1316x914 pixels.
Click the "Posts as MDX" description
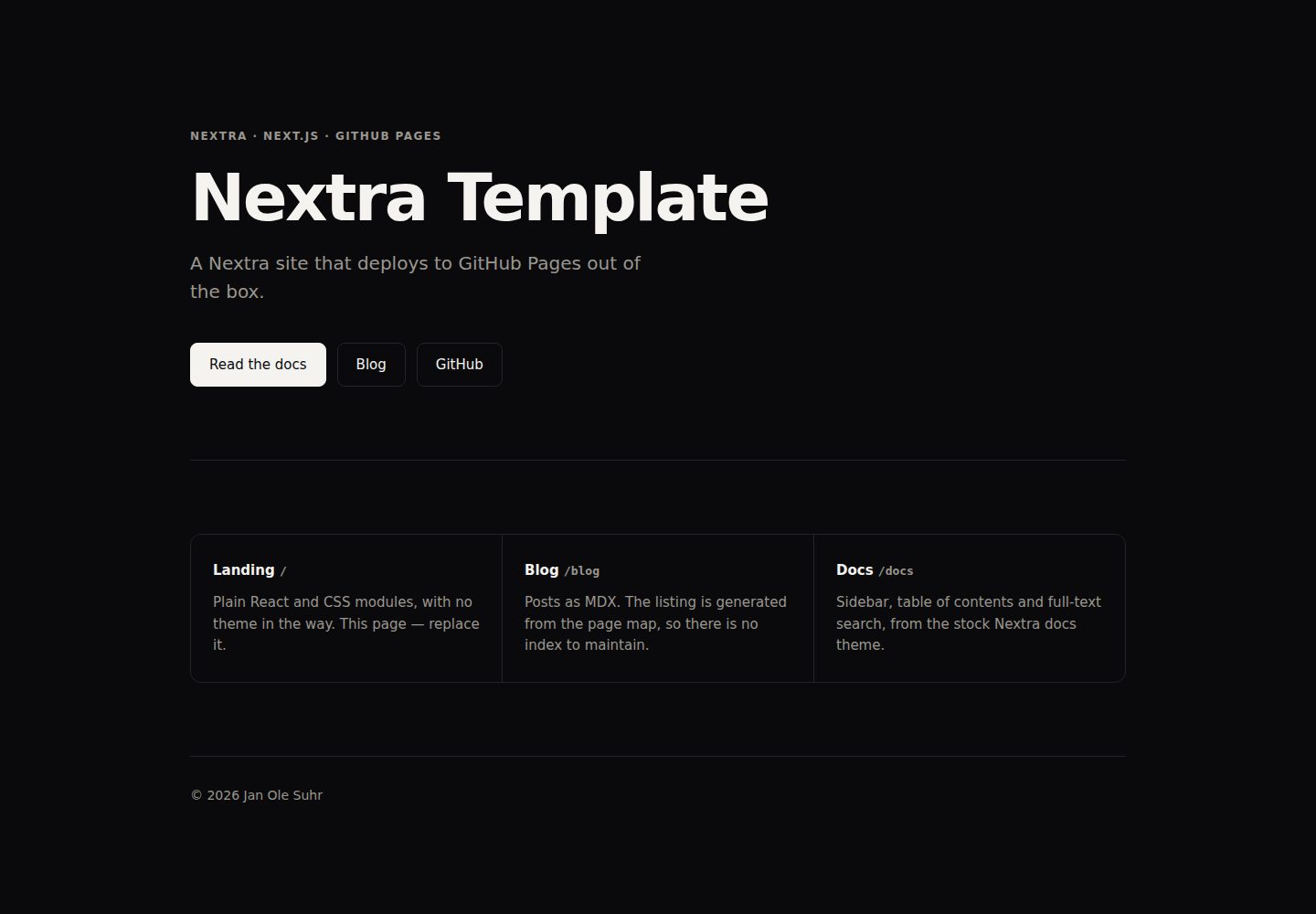(x=655, y=623)
